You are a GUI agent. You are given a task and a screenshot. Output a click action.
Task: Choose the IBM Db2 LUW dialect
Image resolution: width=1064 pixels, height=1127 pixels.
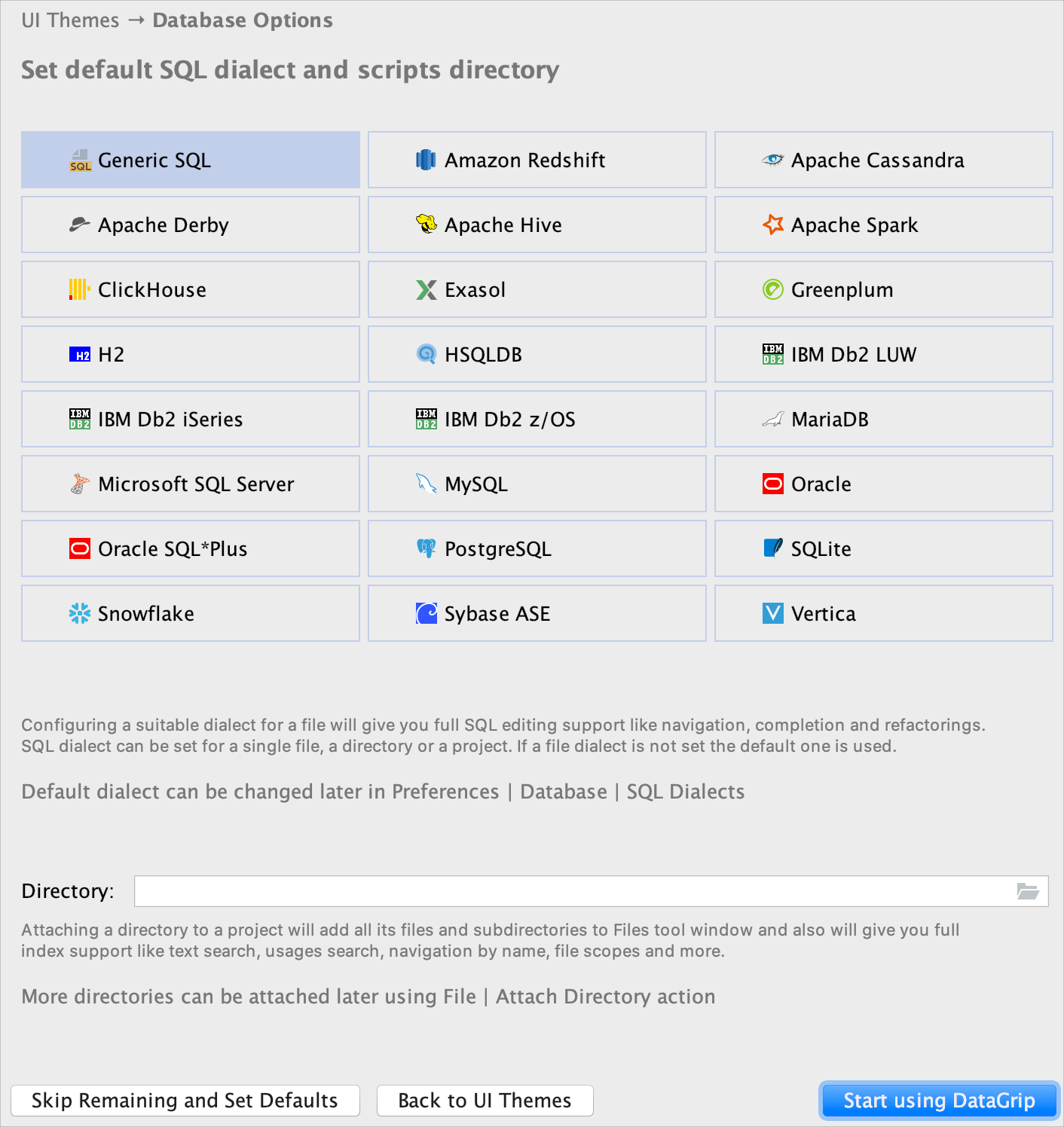pos(883,354)
